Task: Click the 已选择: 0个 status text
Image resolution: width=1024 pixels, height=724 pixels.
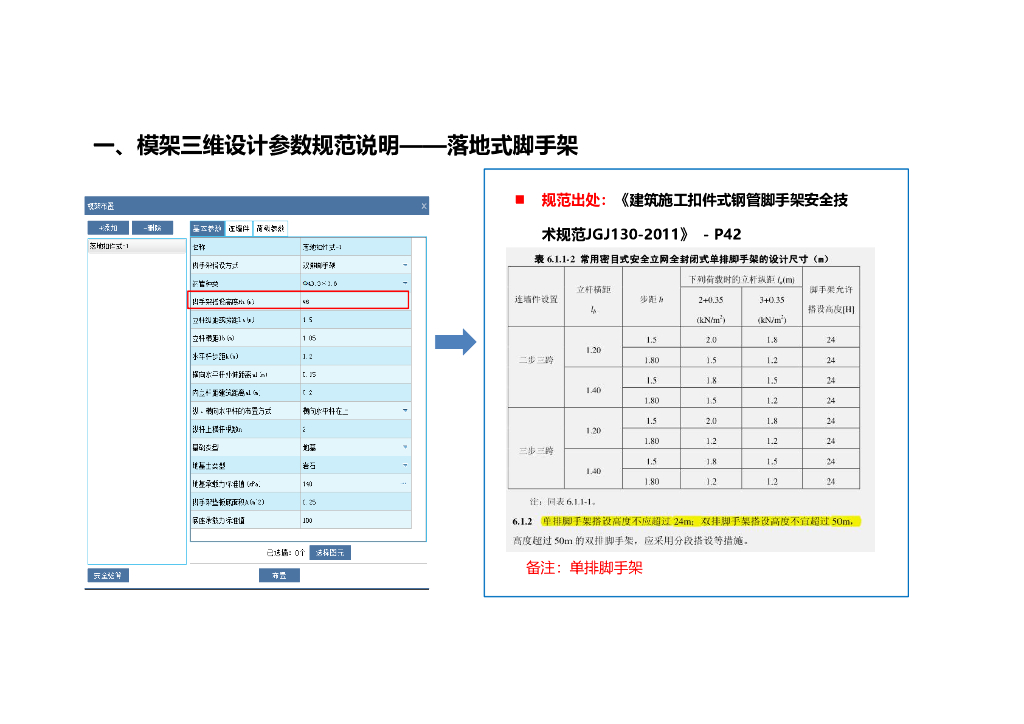Action: pyautogui.click(x=285, y=553)
